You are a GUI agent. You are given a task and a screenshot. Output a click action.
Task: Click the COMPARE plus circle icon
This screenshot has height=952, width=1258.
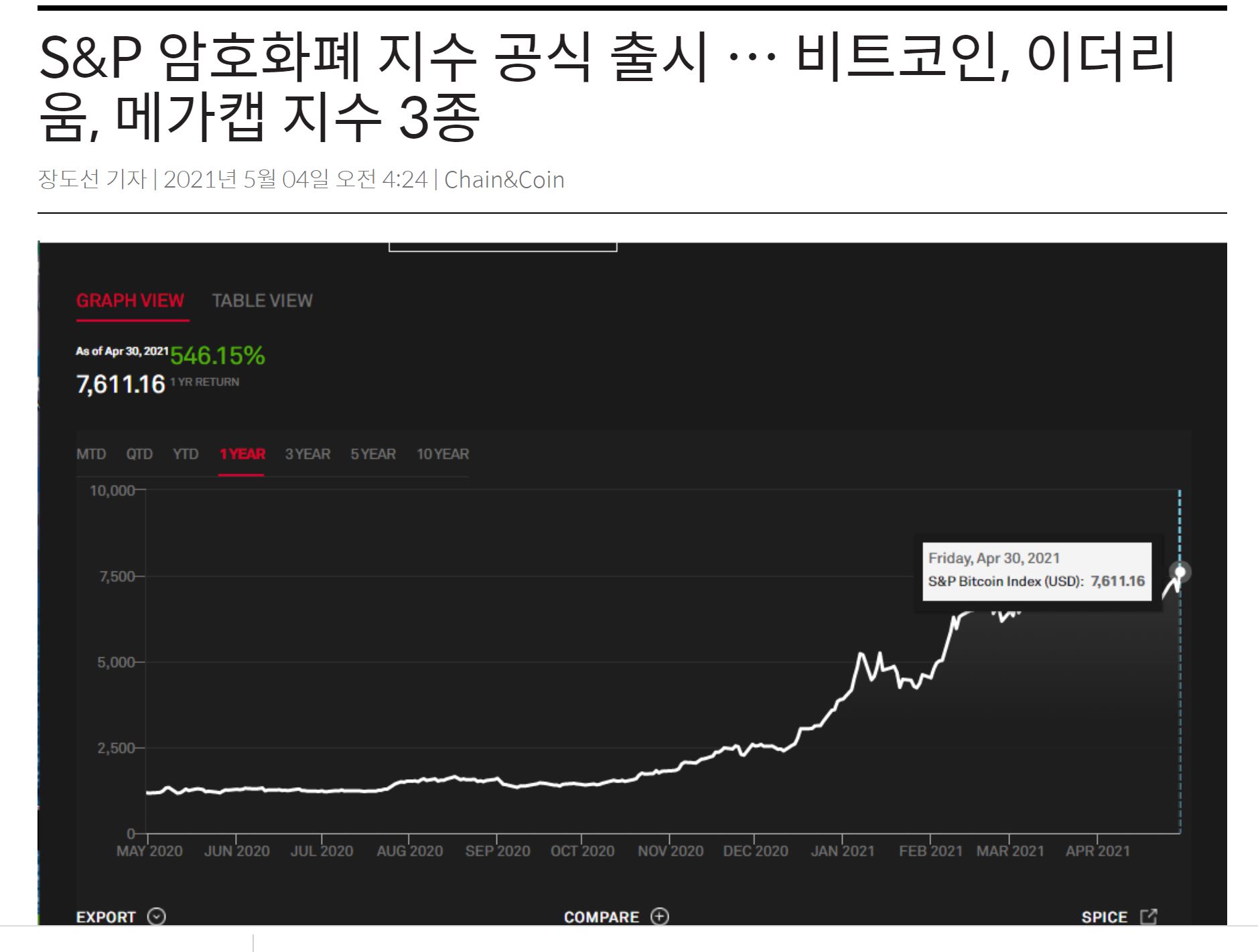pos(660,916)
